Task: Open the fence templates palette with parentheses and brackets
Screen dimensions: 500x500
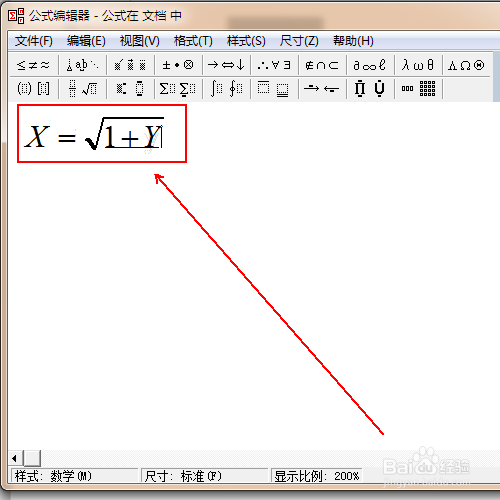Action: click(x=33, y=88)
